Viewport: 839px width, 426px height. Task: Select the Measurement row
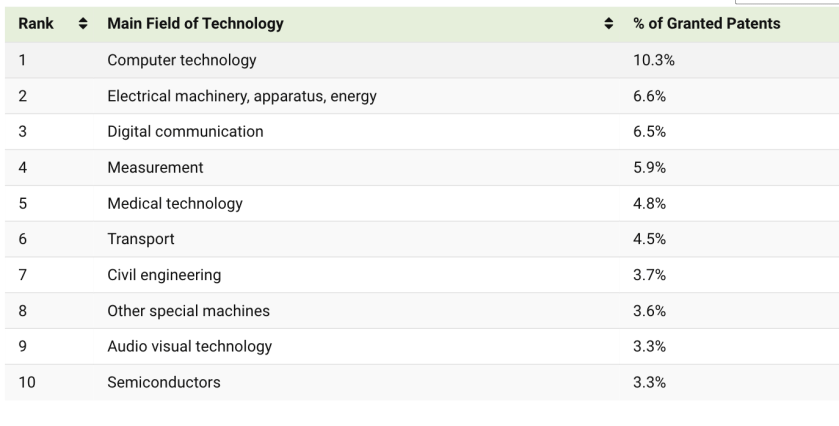[155, 167]
